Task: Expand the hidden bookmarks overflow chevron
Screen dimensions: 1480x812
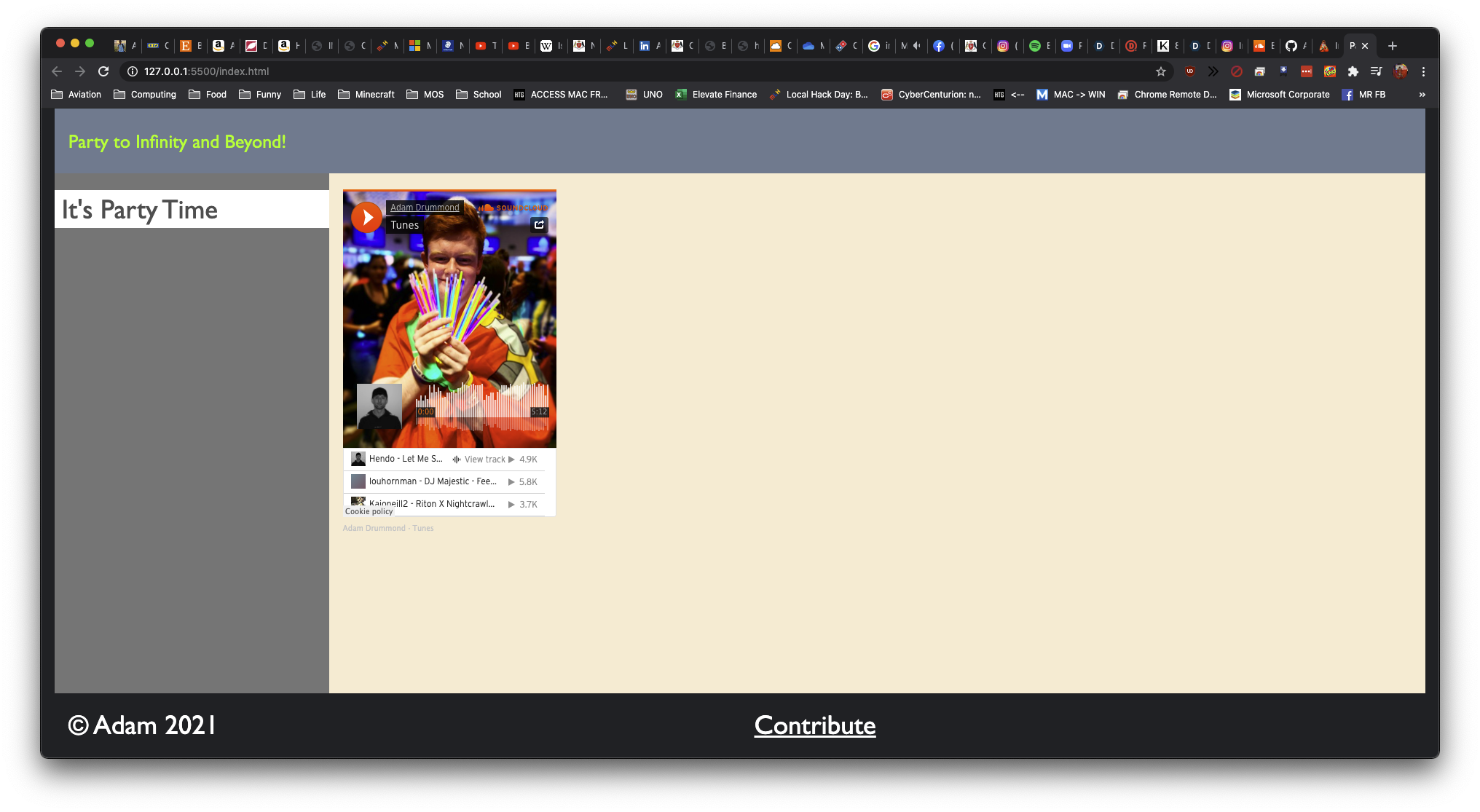Action: 1422,95
